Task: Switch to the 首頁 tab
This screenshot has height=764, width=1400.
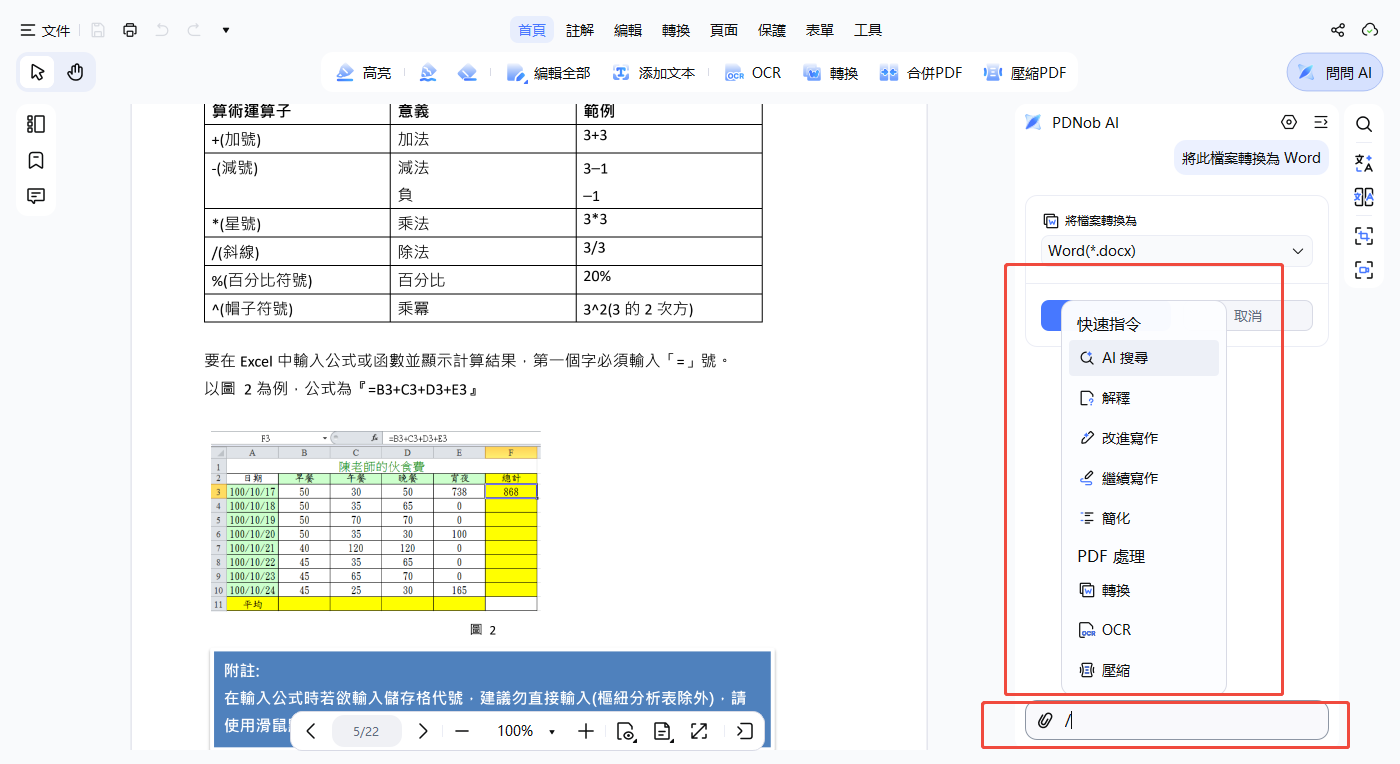Action: pos(532,30)
